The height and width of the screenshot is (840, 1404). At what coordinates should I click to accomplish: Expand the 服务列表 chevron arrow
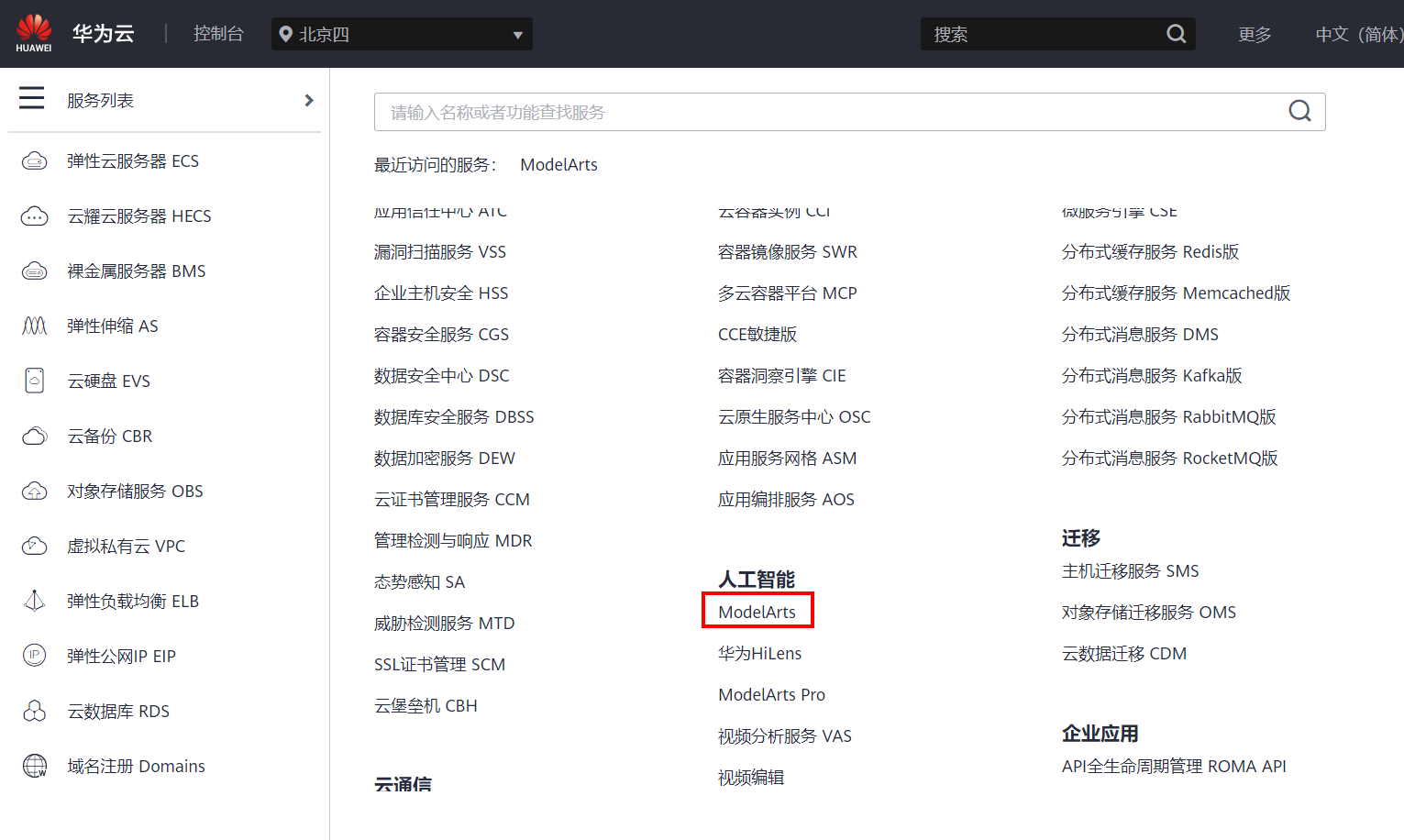tap(309, 100)
